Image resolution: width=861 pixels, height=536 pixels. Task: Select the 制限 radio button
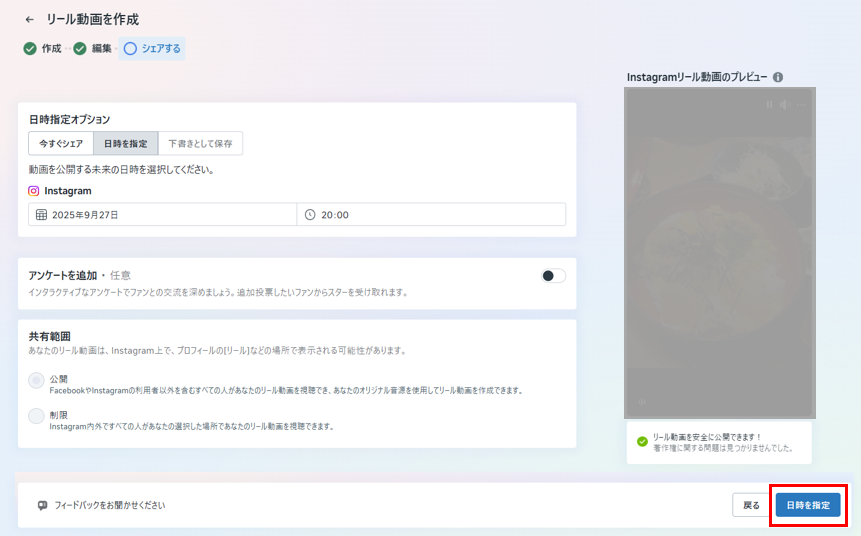pyautogui.click(x=37, y=416)
